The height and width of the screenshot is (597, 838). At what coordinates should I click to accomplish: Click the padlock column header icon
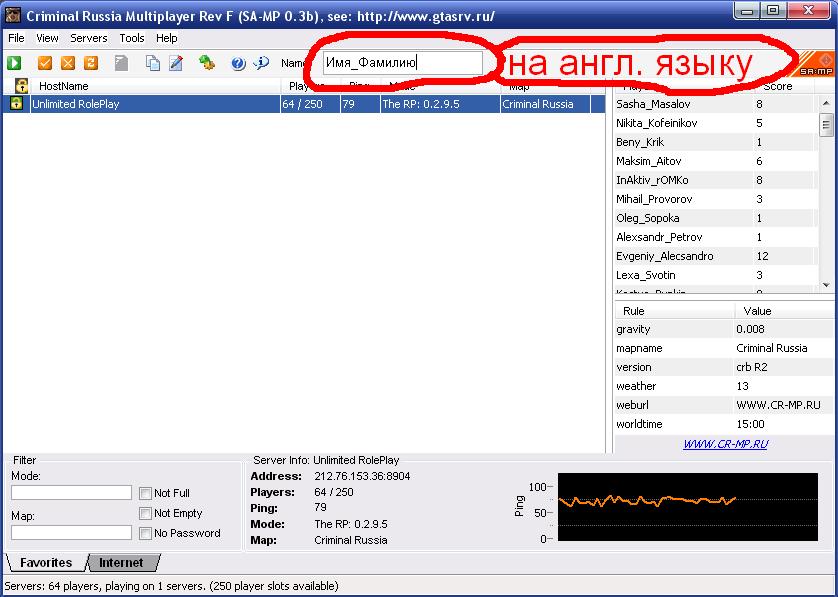click(x=21, y=86)
